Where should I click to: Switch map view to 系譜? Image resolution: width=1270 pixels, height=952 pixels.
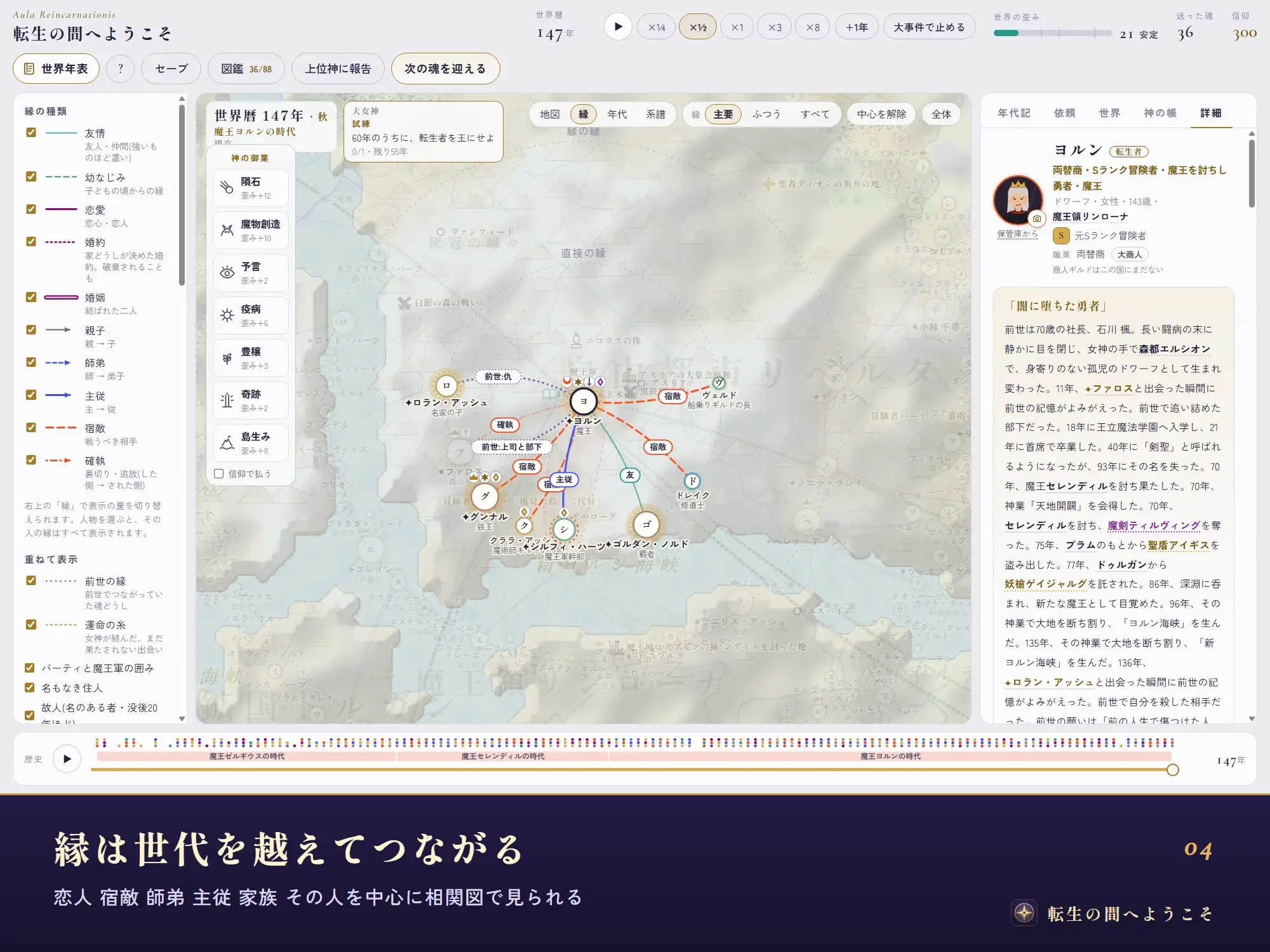click(655, 114)
